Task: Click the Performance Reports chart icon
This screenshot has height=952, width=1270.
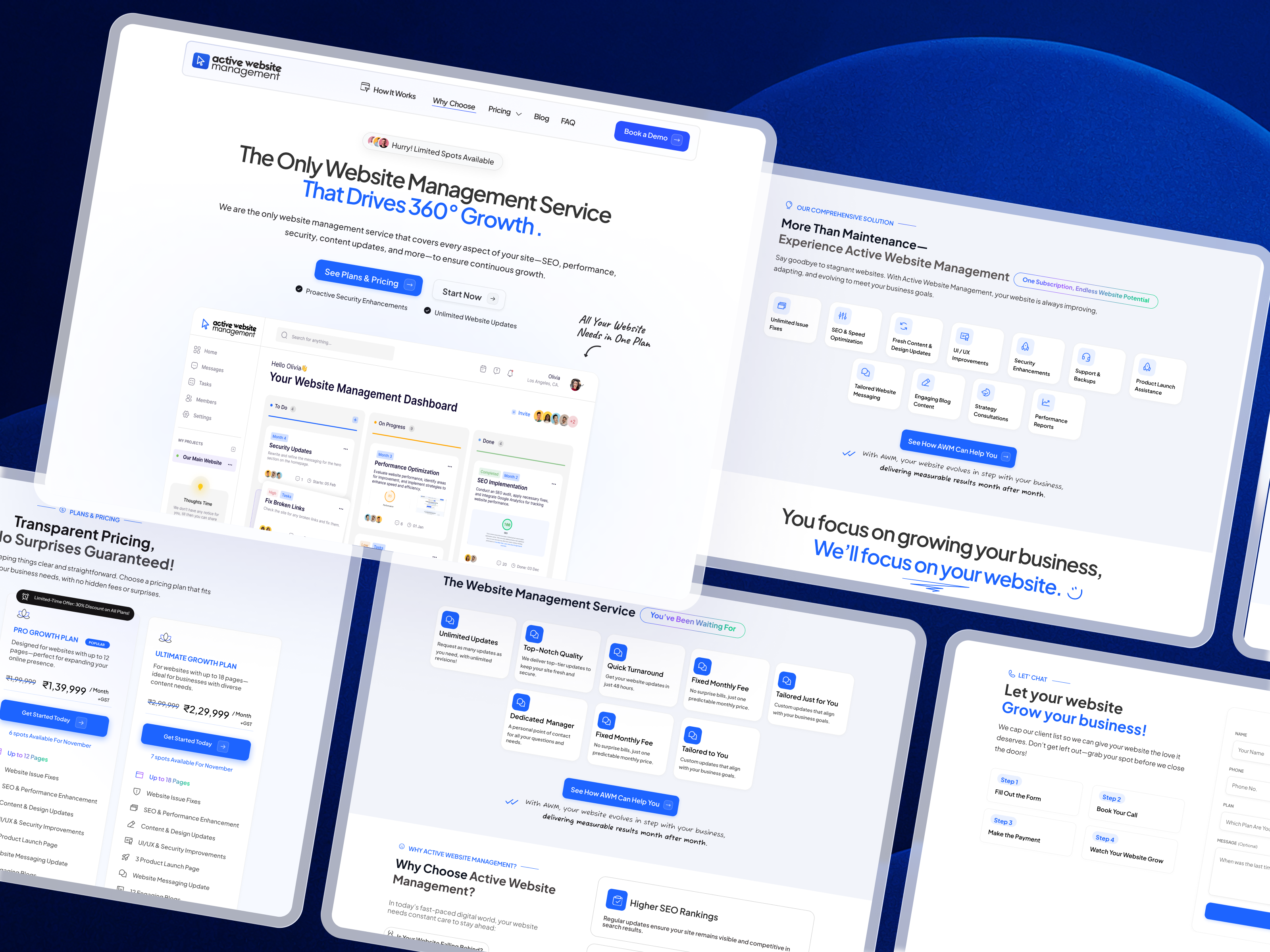Action: pyautogui.click(x=1045, y=403)
